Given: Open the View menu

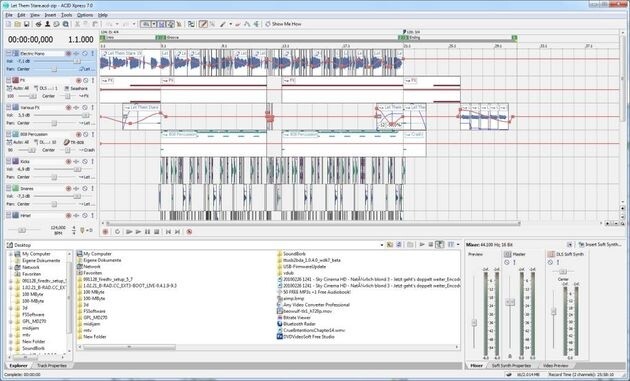Looking at the screenshot, I should point(35,15).
